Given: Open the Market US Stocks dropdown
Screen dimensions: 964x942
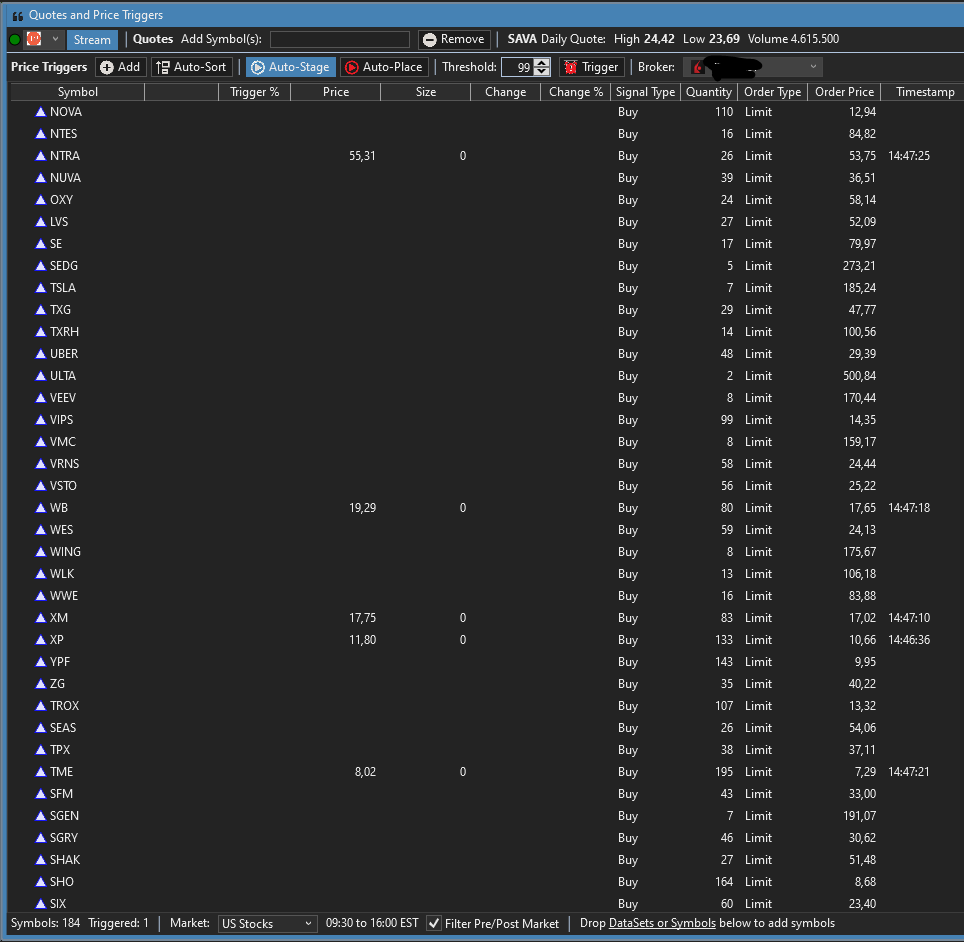Looking at the screenshot, I should [x=267, y=924].
